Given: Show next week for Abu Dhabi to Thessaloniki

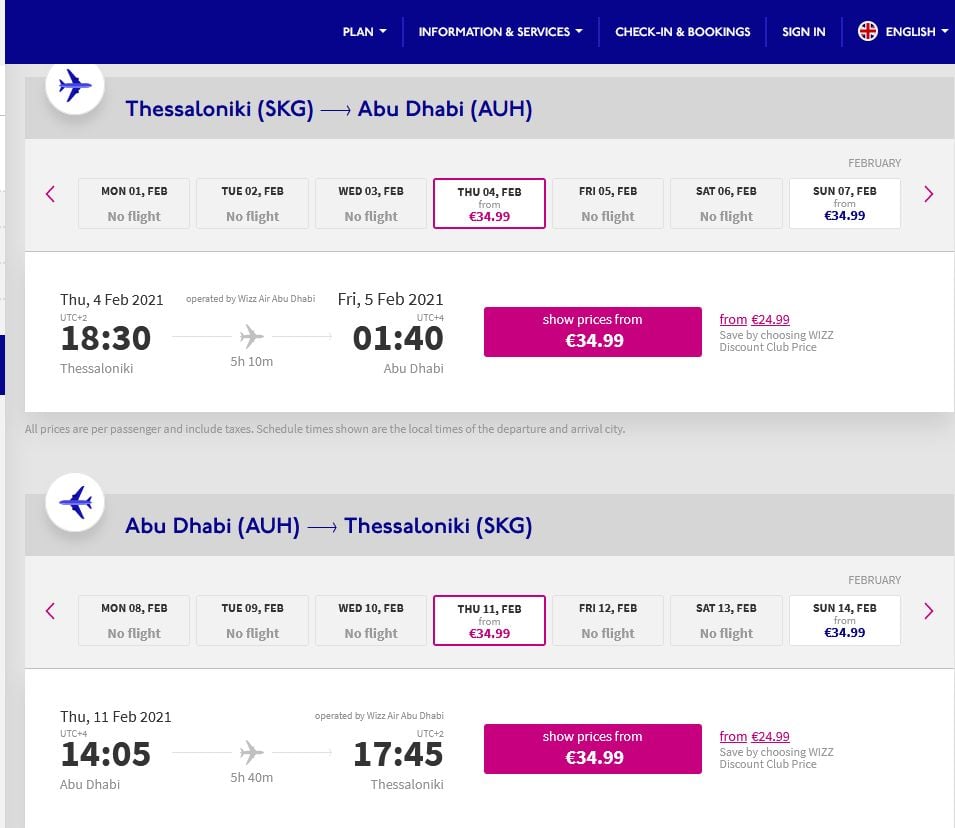Looking at the screenshot, I should [x=928, y=610].
